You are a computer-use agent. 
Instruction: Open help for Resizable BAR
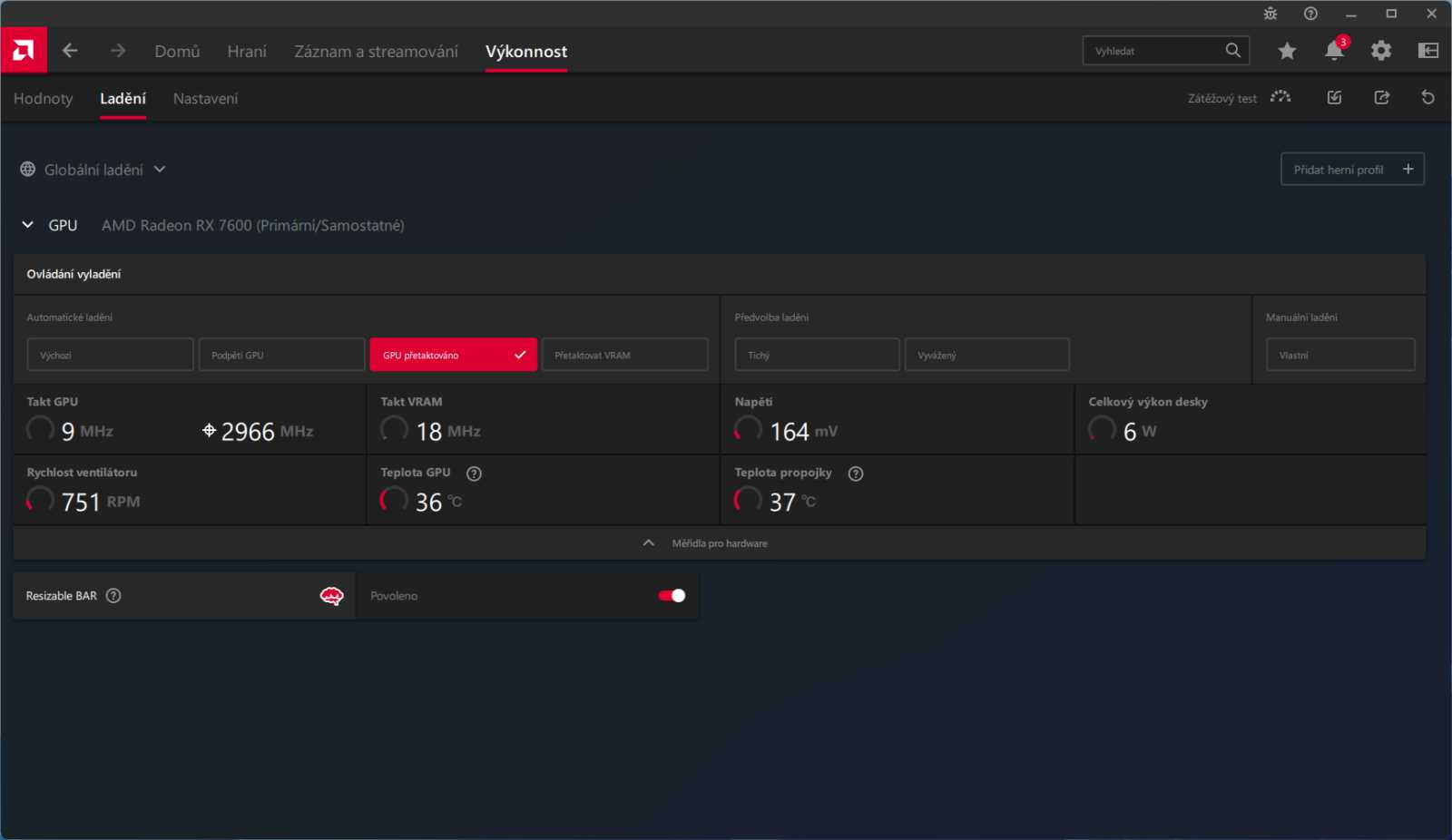coord(113,596)
